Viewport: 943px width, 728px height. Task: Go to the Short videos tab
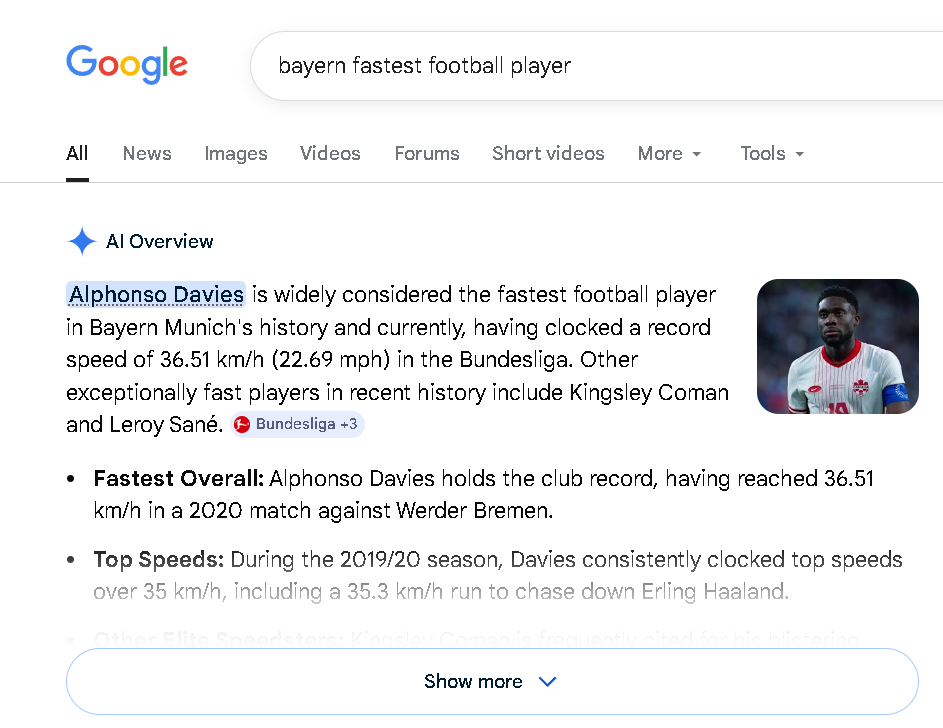point(548,154)
